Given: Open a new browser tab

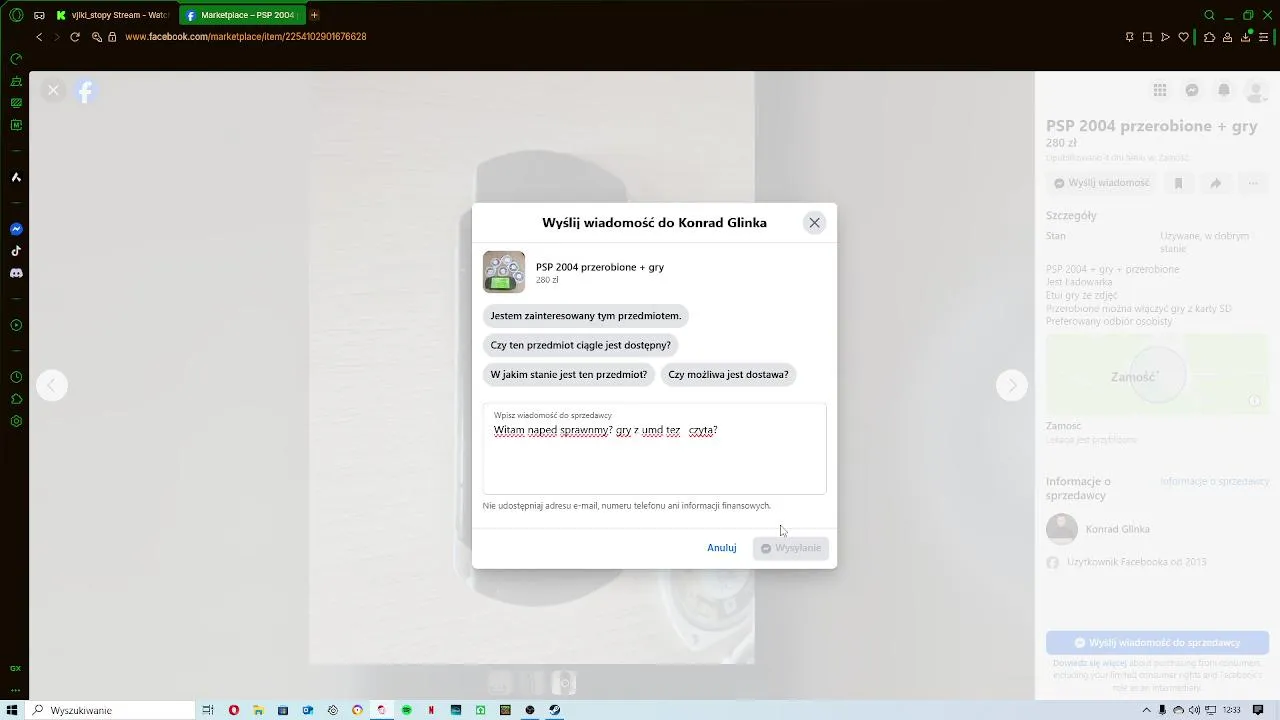Looking at the screenshot, I should 314,15.
